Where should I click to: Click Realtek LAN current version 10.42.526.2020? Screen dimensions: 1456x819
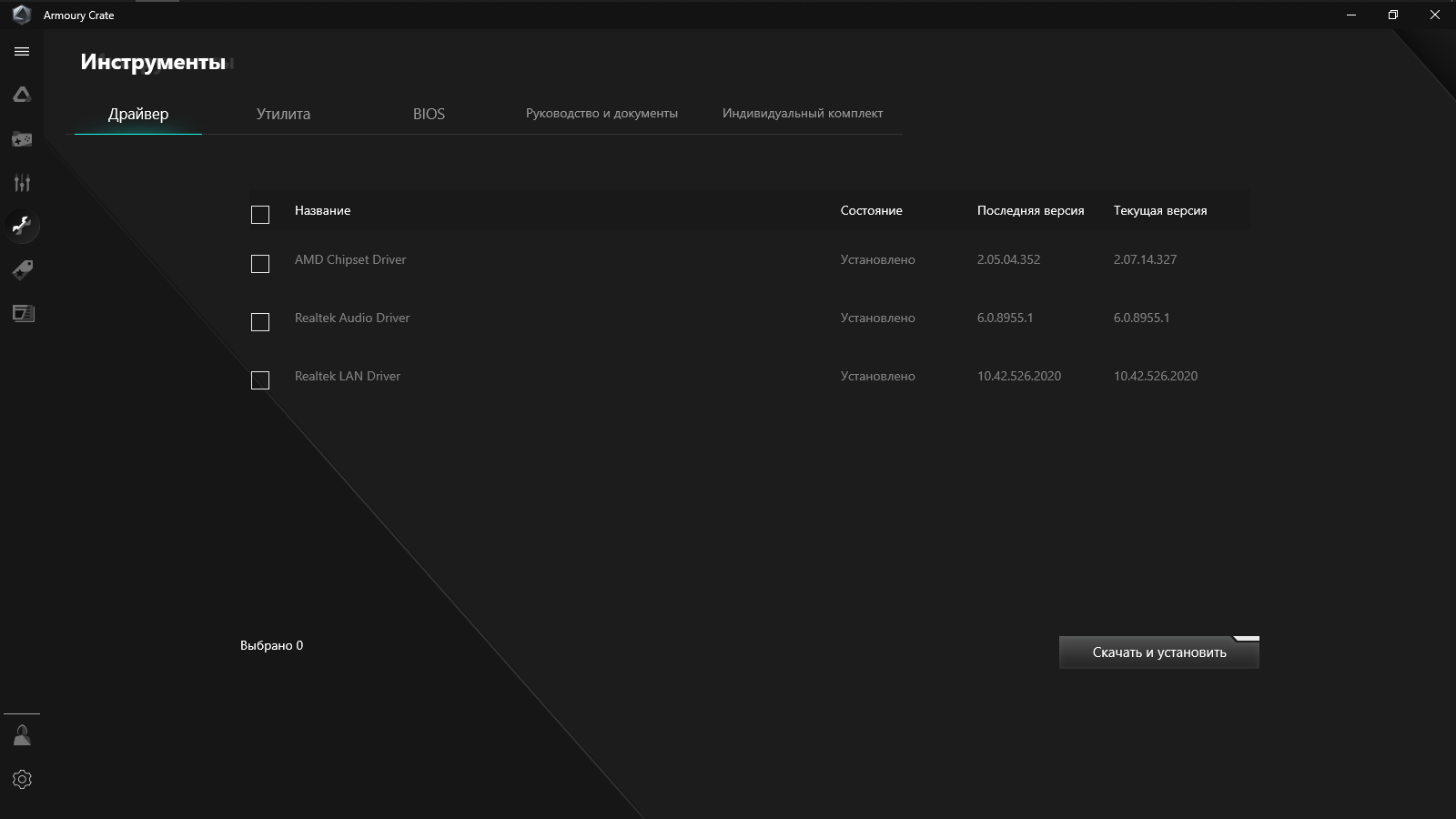1156,376
